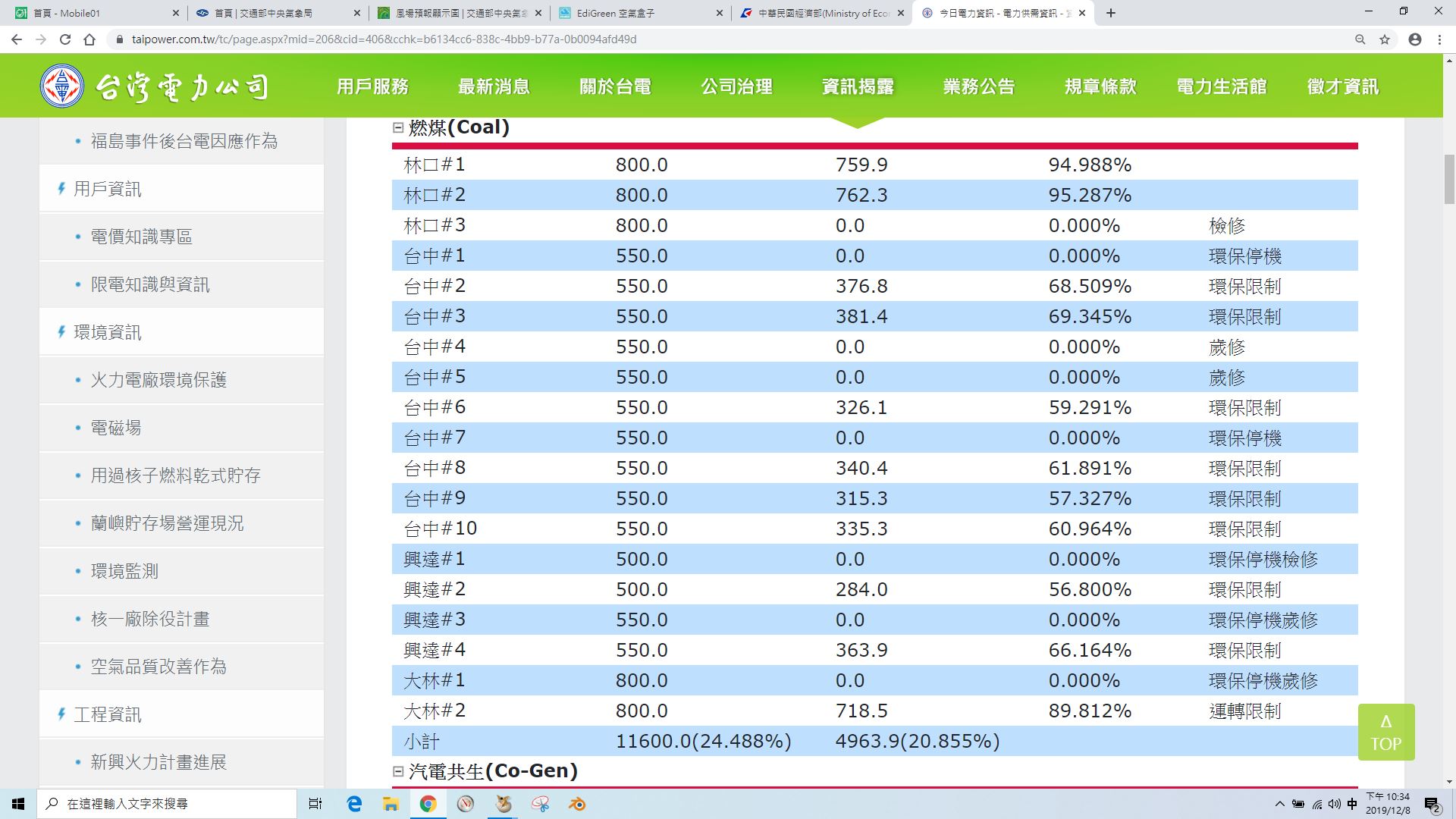
Task: Open 最新消息 navigation menu
Action: 494,86
